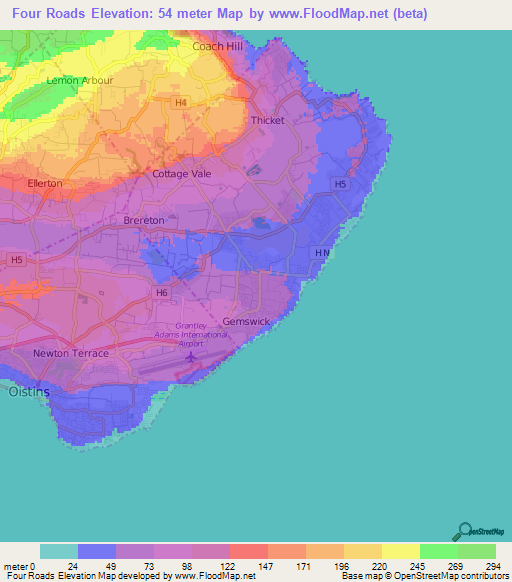Select the light green 269–294 meter legend swatch

coord(477,551)
